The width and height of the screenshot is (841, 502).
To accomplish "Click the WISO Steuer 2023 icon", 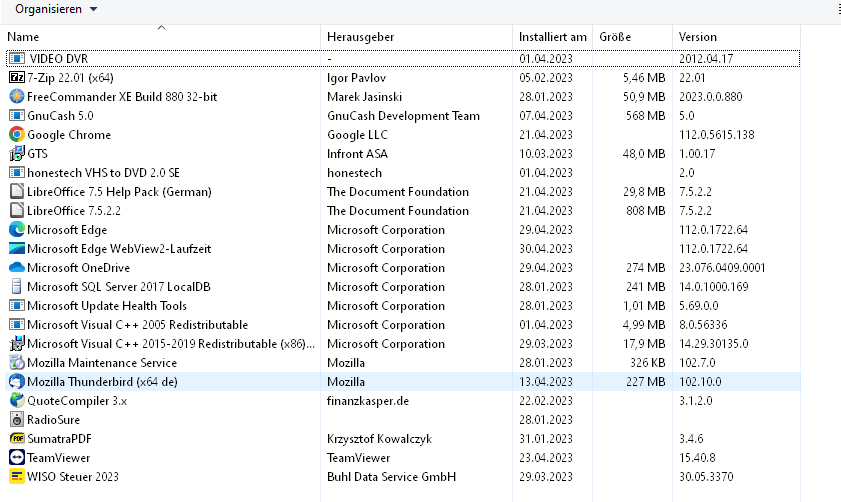I will (x=17, y=477).
